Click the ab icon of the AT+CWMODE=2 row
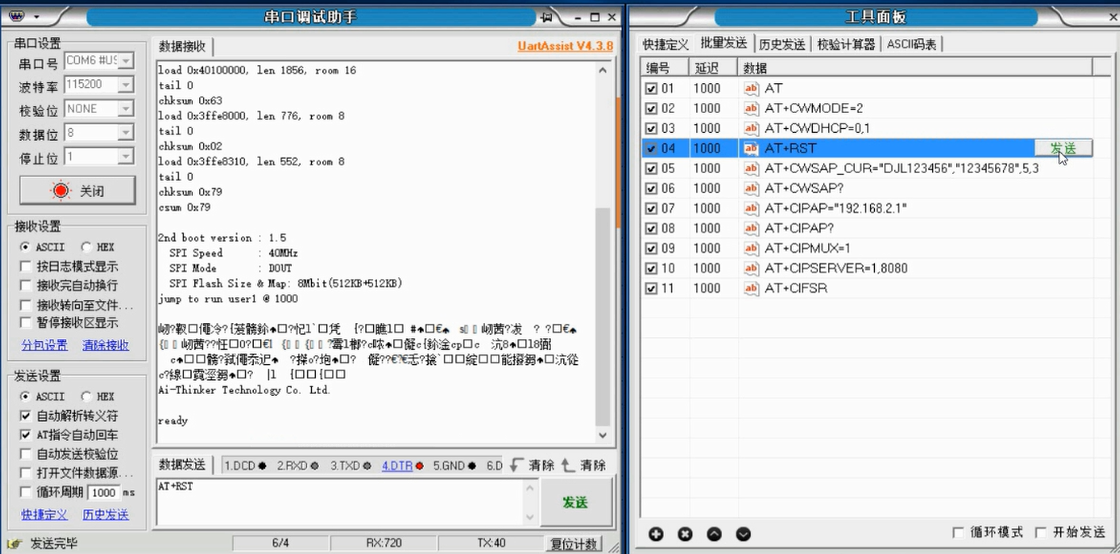The width and height of the screenshot is (1120, 554). pos(751,109)
